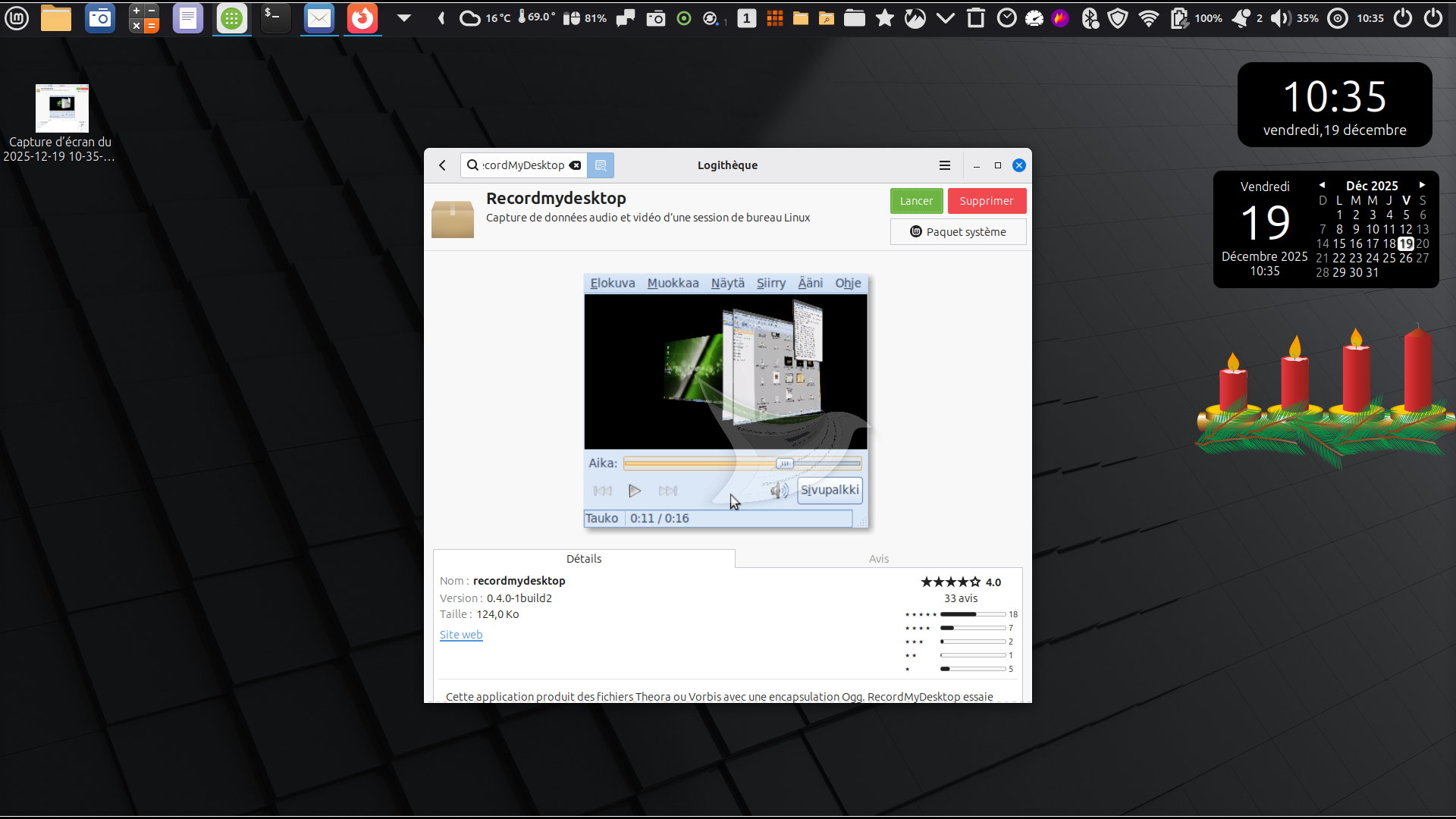Launch Recordmydesktop with Lancer button
The image size is (1456, 819).
[916, 201]
